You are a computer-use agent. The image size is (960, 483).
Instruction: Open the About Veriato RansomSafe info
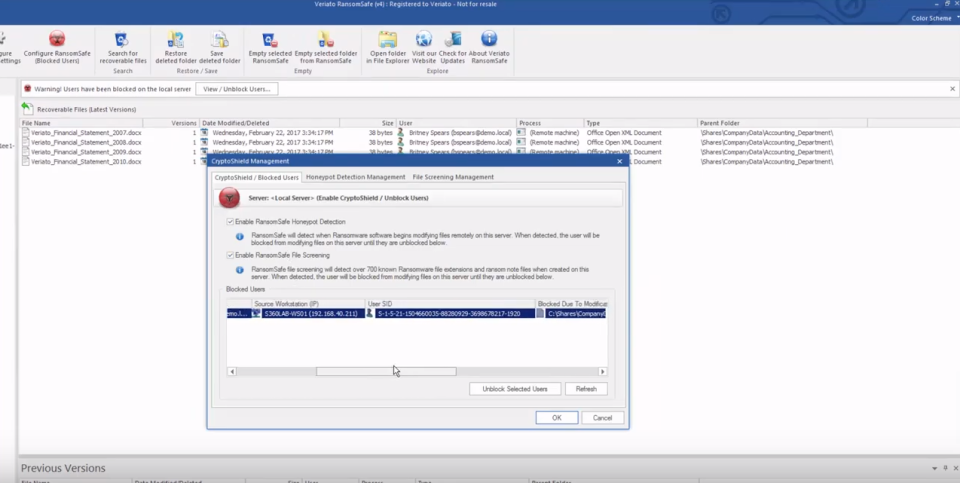489,40
